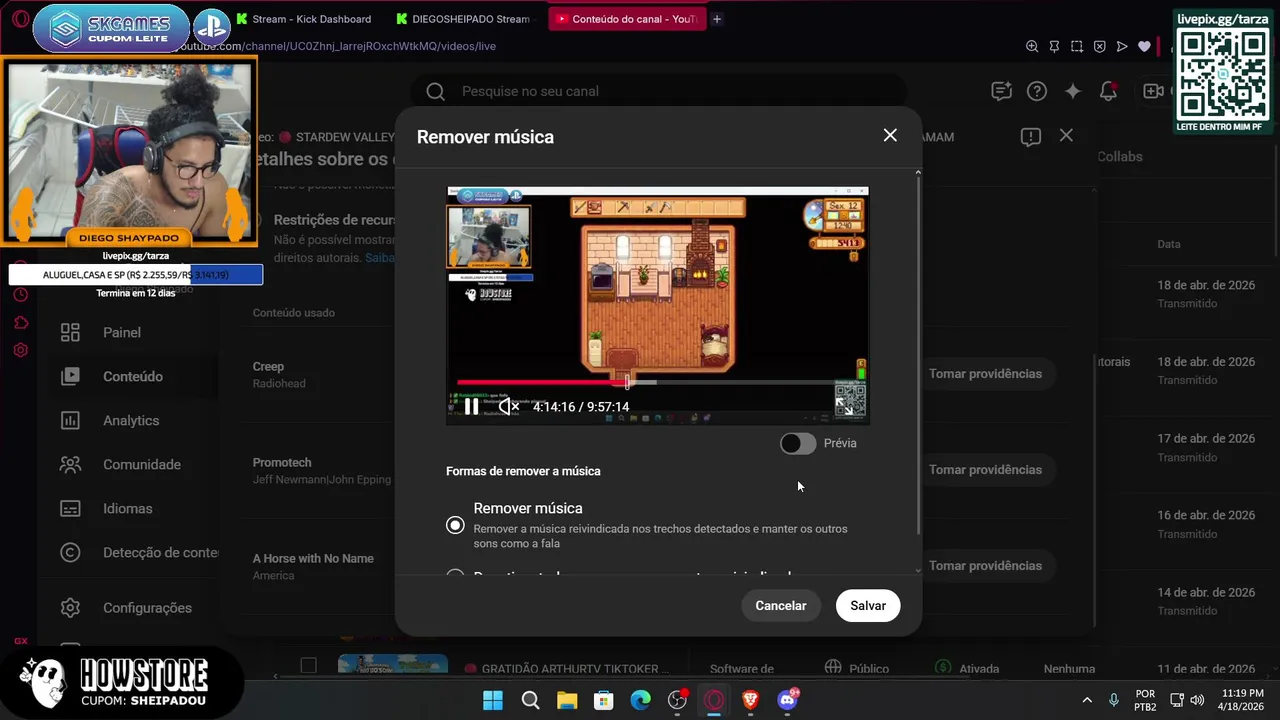Click Tomar providências for Creep
Screen dimensions: 1280x720
coord(985,373)
